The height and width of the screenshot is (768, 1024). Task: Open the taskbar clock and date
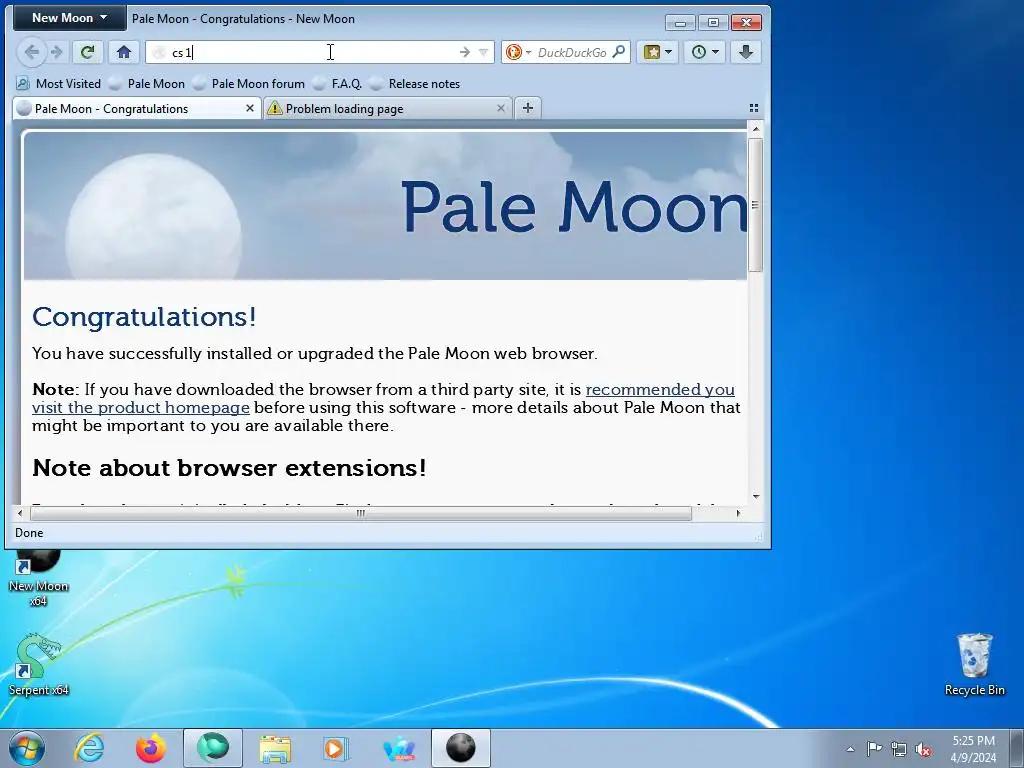pyautogui.click(x=974, y=749)
